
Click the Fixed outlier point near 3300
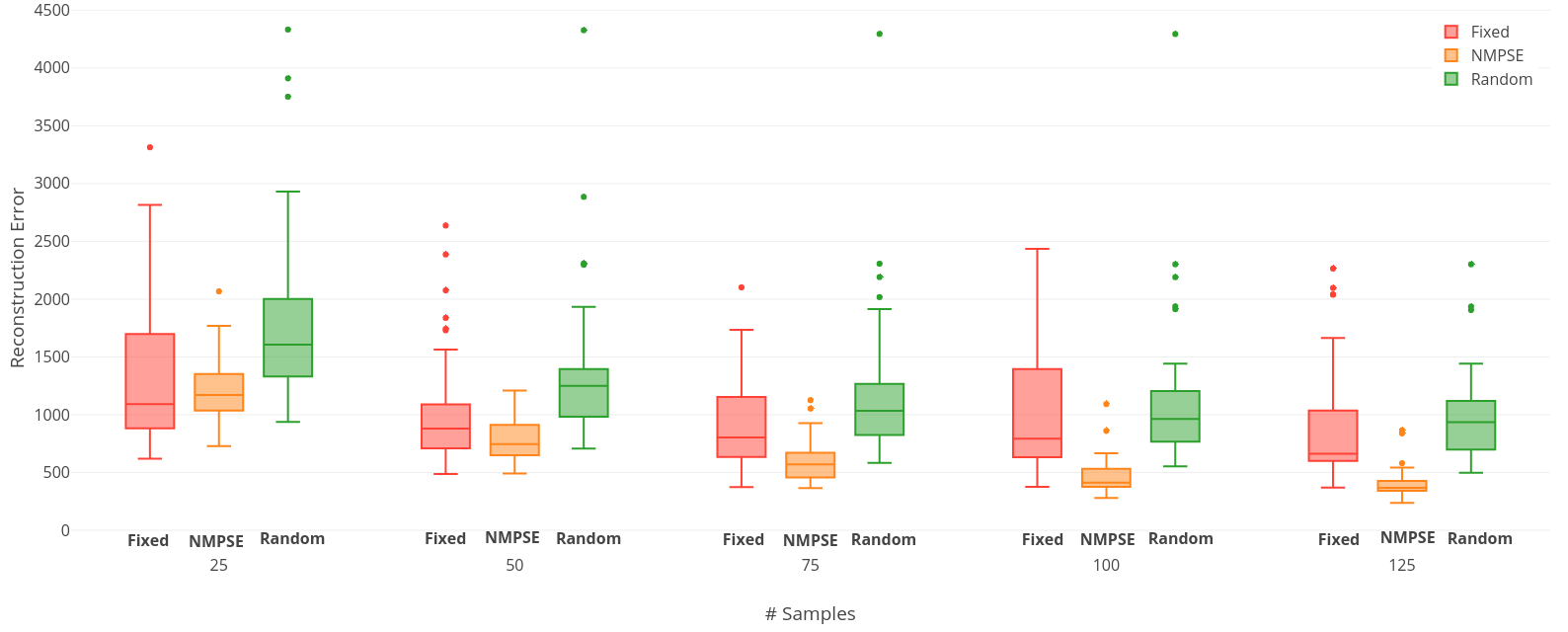(x=150, y=147)
